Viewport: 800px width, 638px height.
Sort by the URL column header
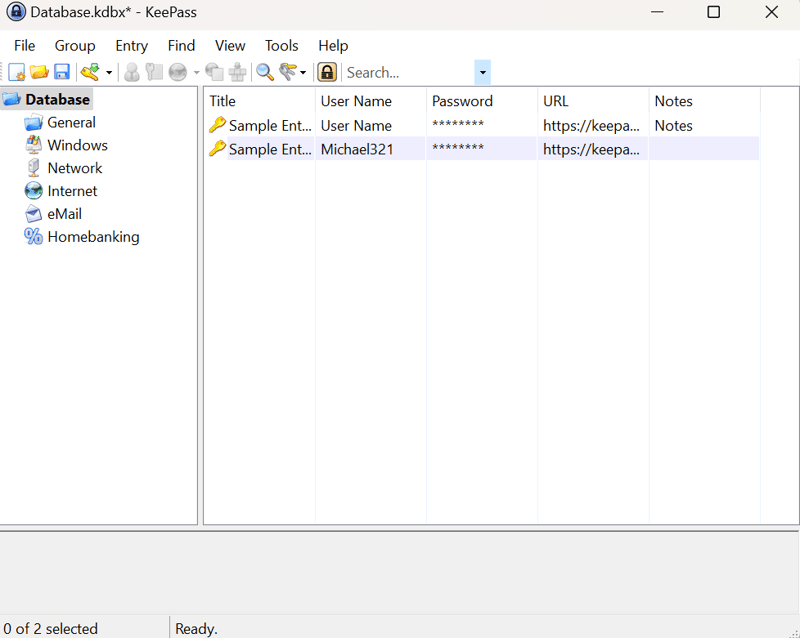[x=593, y=101]
